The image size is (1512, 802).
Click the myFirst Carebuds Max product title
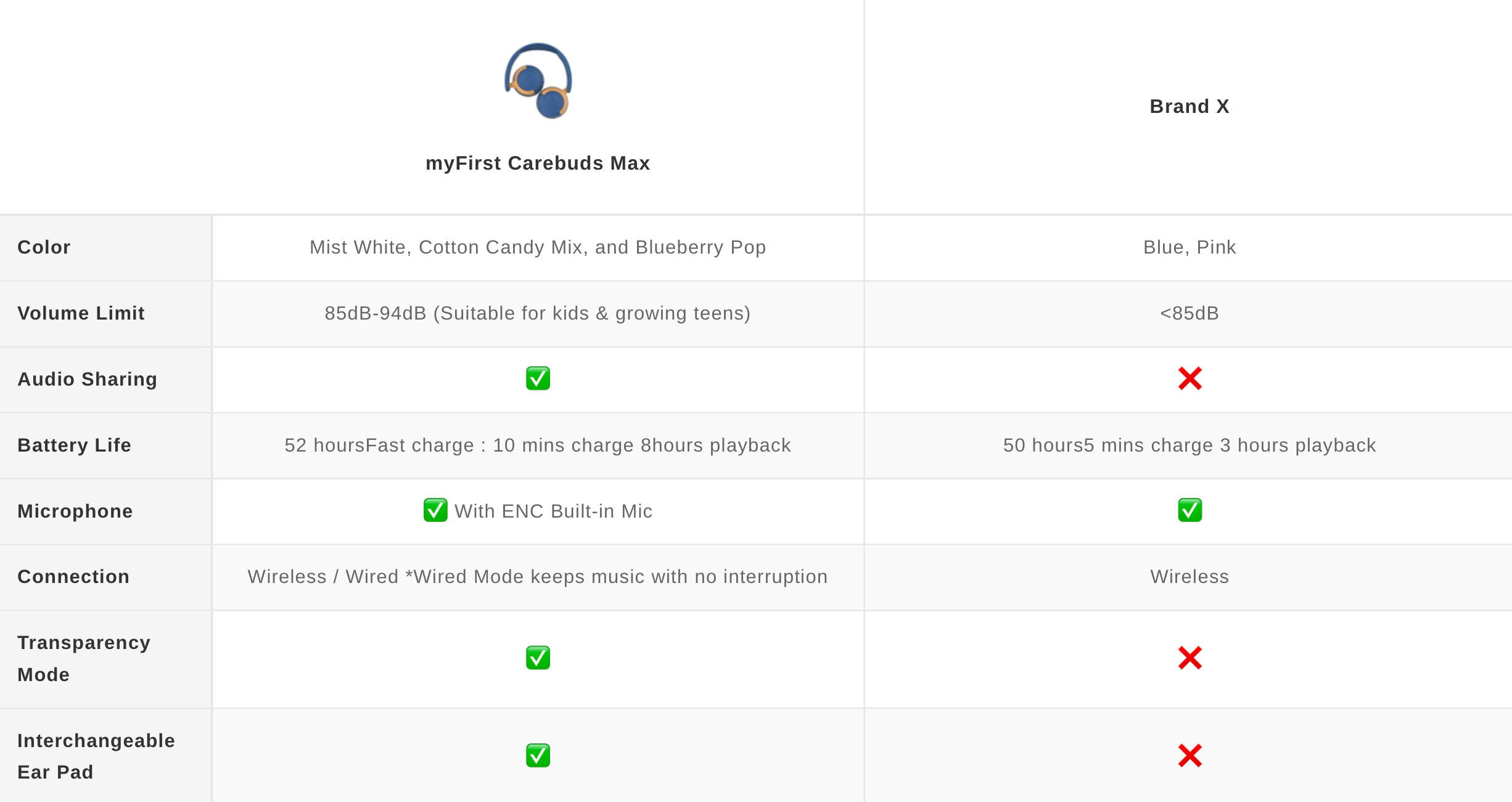click(x=538, y=163)
